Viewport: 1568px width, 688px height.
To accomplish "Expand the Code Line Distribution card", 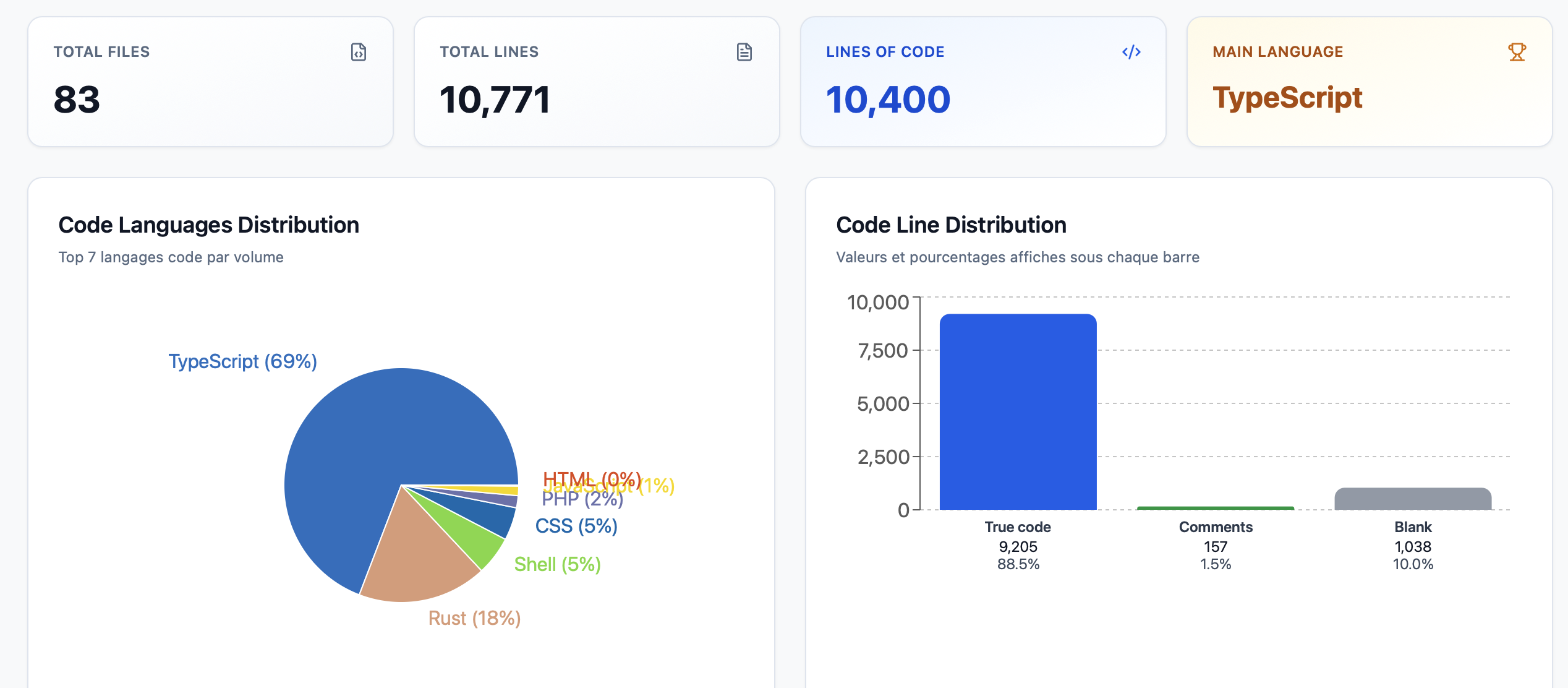I will [x=951, y=225].
